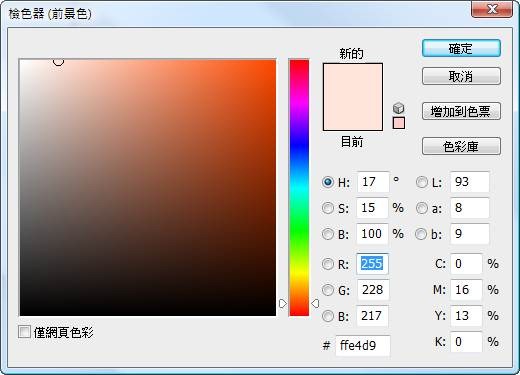The width and height of the screenshot is (520, 375).
Task: Click the 檢色器 (前景色) title text
Action: (50, 14)
